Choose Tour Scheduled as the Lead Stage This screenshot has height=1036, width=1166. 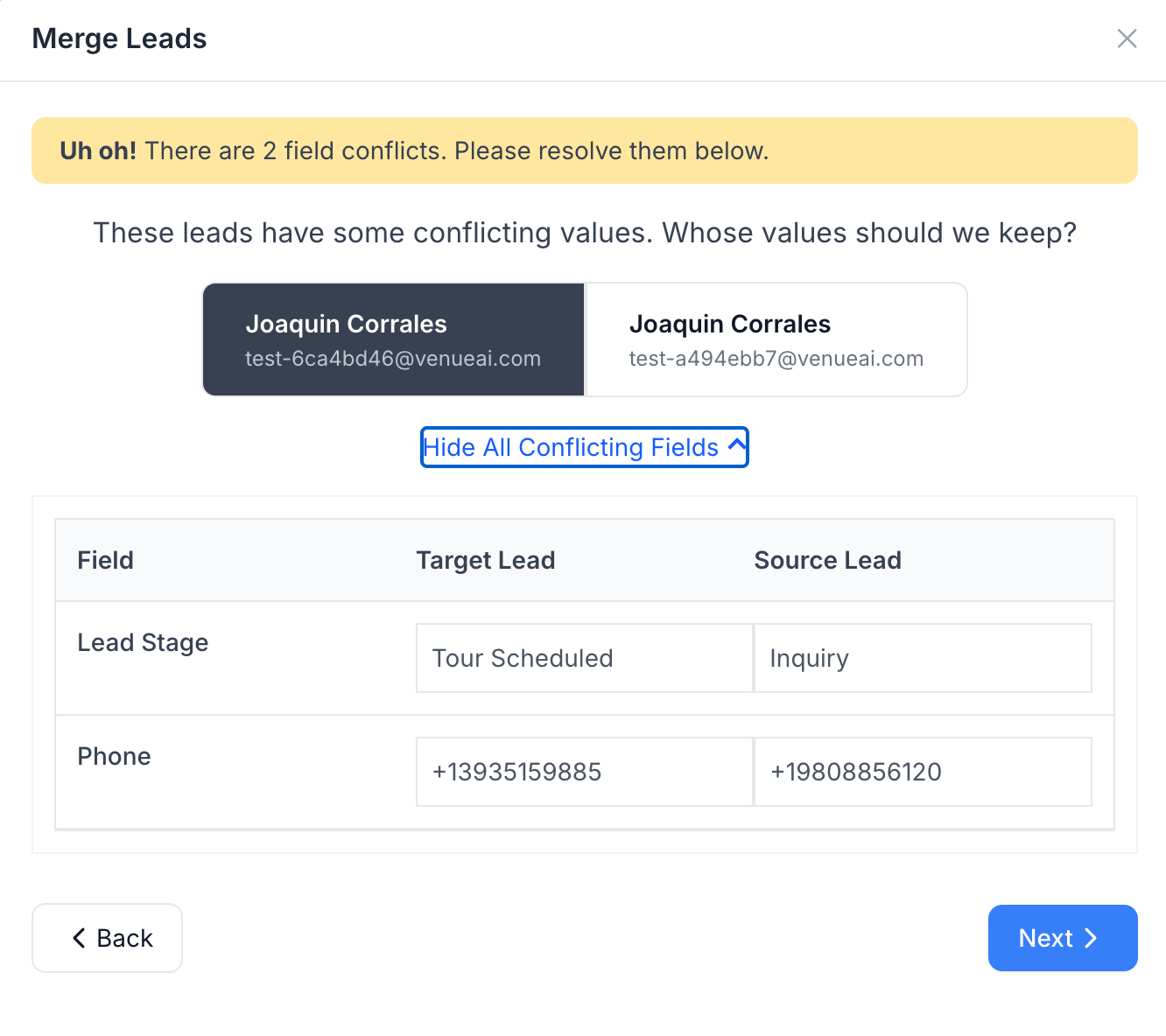584,658
